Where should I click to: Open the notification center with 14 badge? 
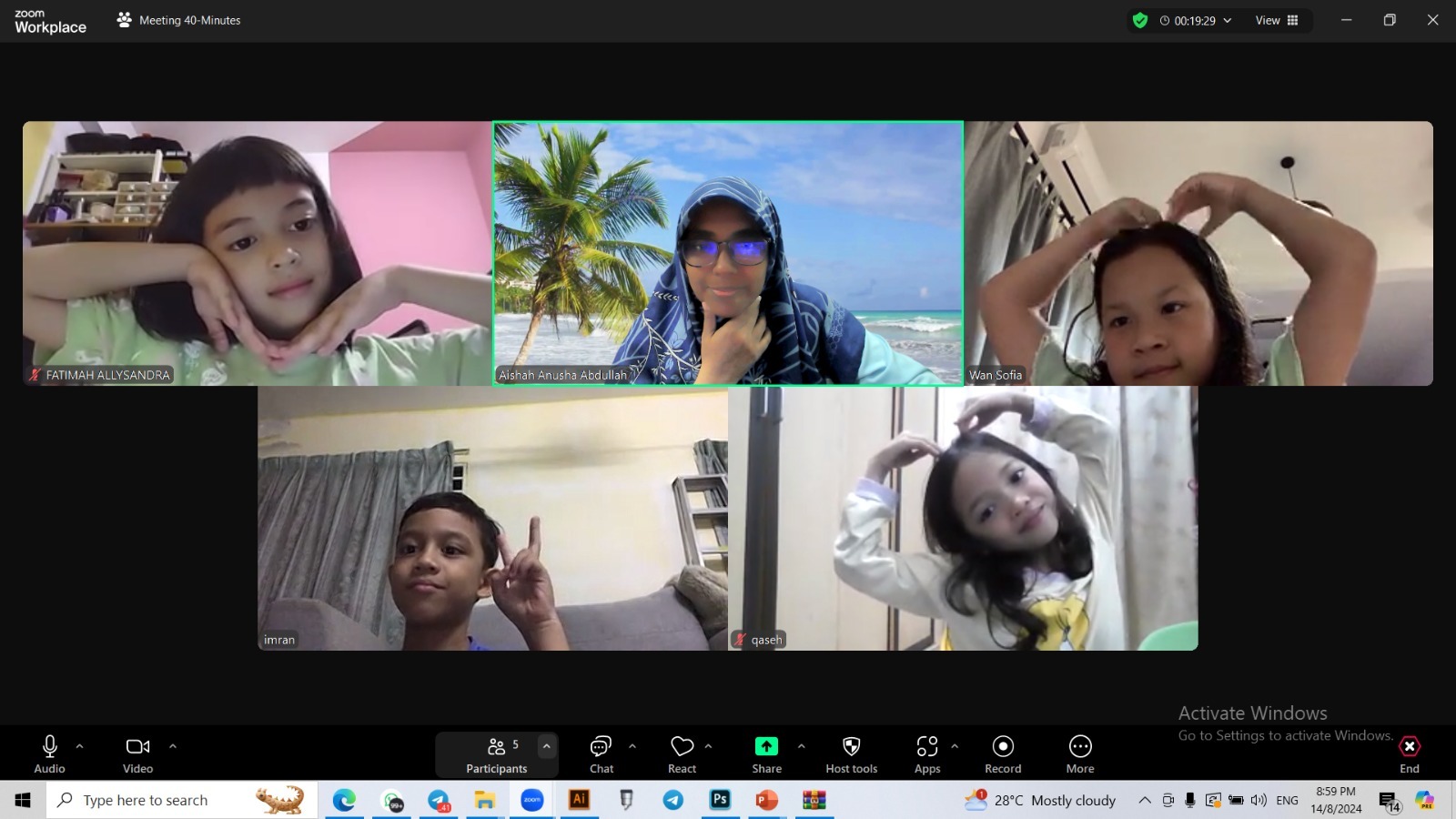click(x=1389, y=801)
